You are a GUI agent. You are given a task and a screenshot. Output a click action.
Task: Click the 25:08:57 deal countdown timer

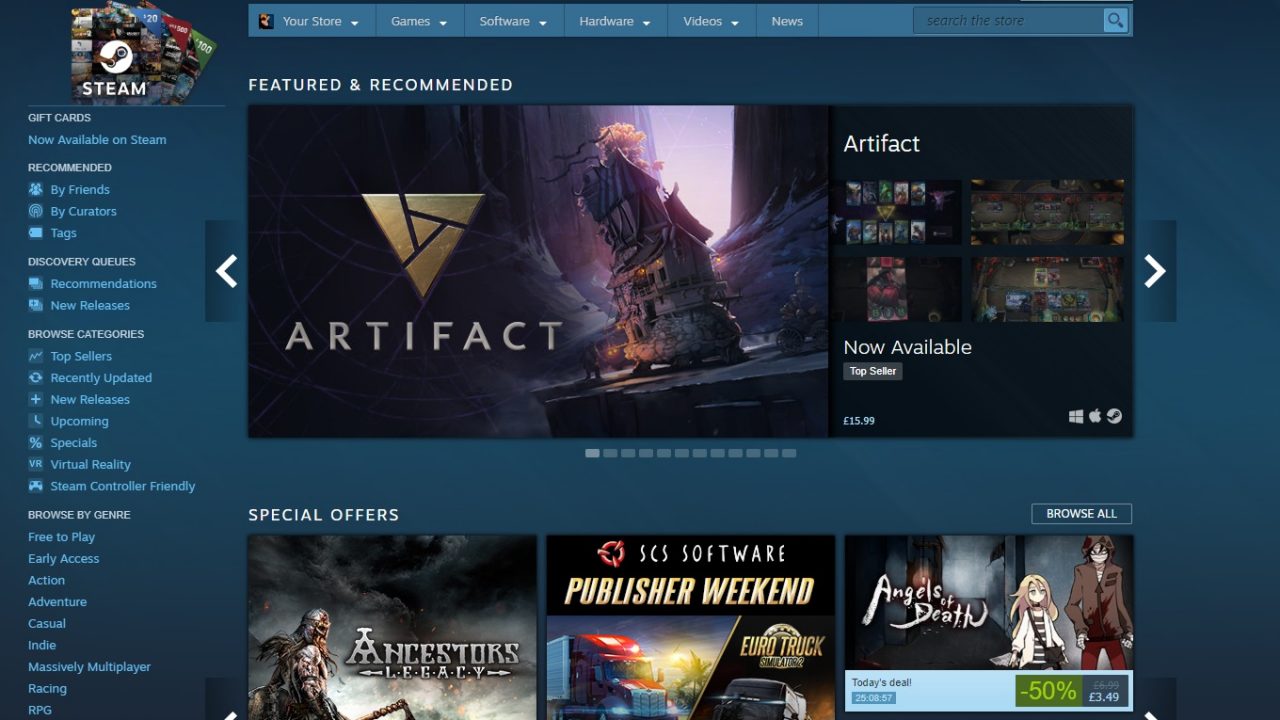click(874, 698)
